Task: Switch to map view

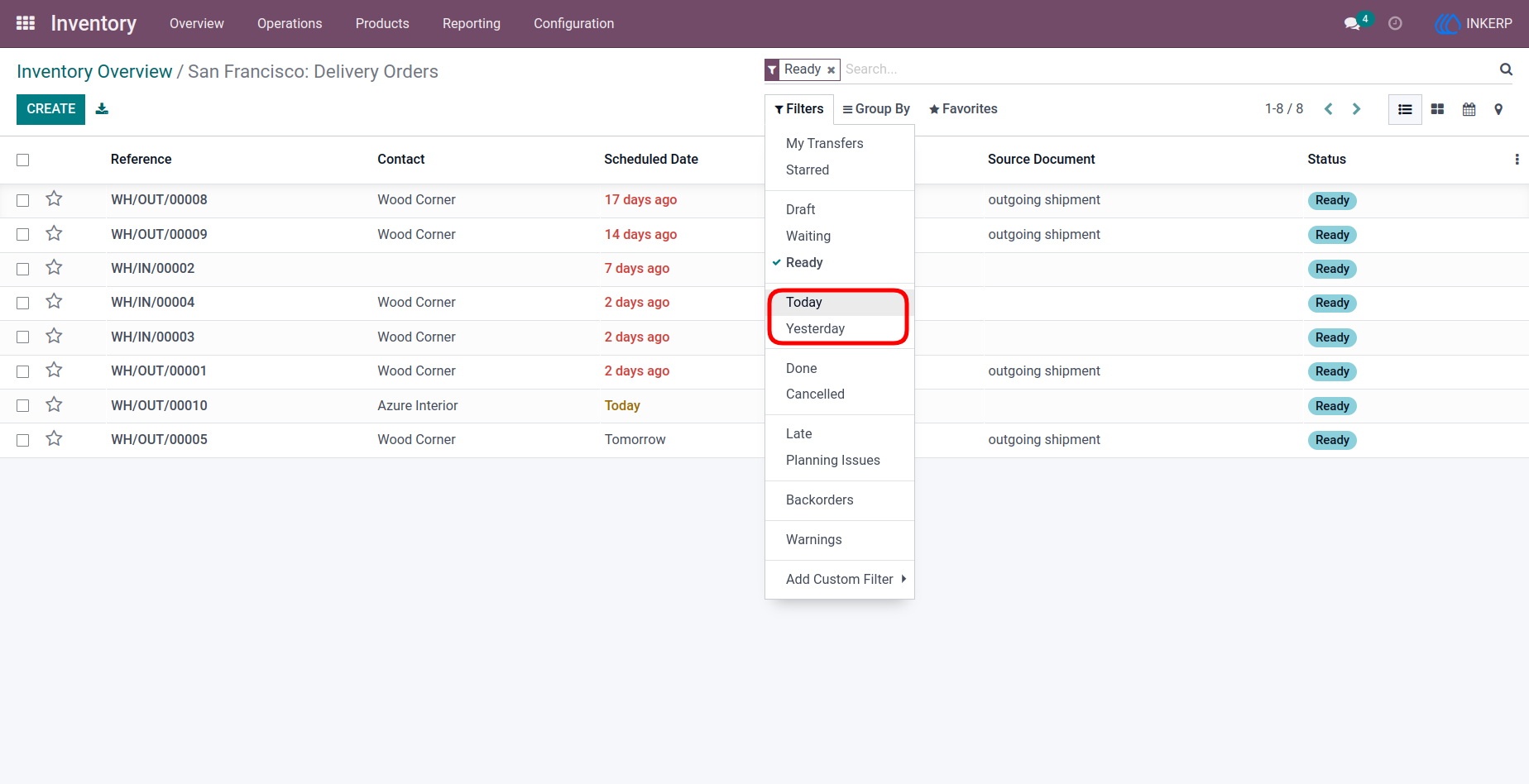Action: [x=1498, y=109]
